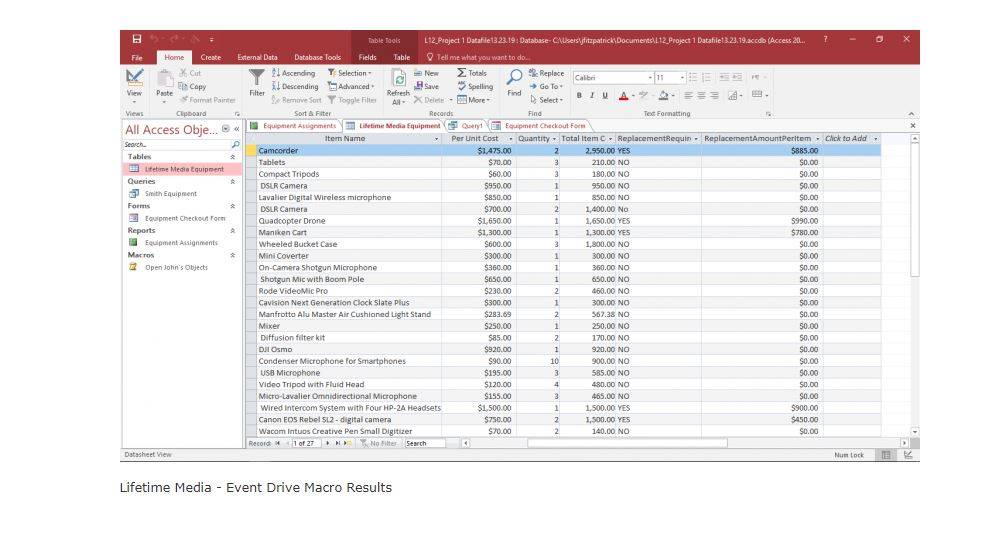Switch to Datasheet View in status bar

point(886,455)
